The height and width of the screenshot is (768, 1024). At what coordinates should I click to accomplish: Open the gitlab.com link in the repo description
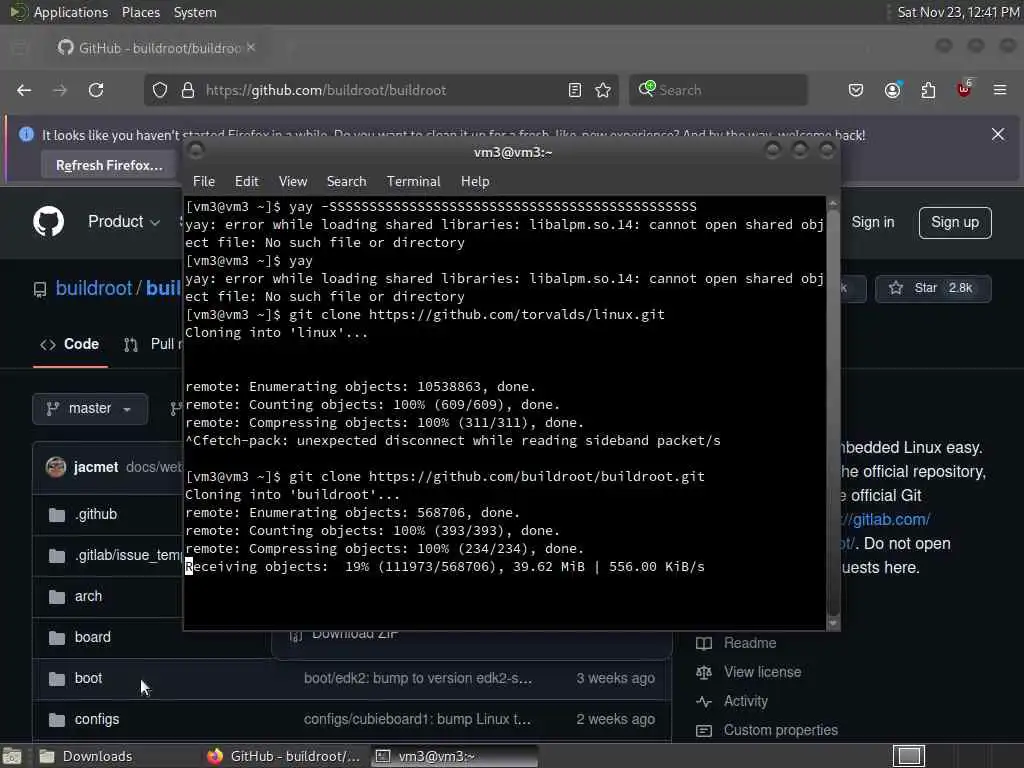[886, 520]
